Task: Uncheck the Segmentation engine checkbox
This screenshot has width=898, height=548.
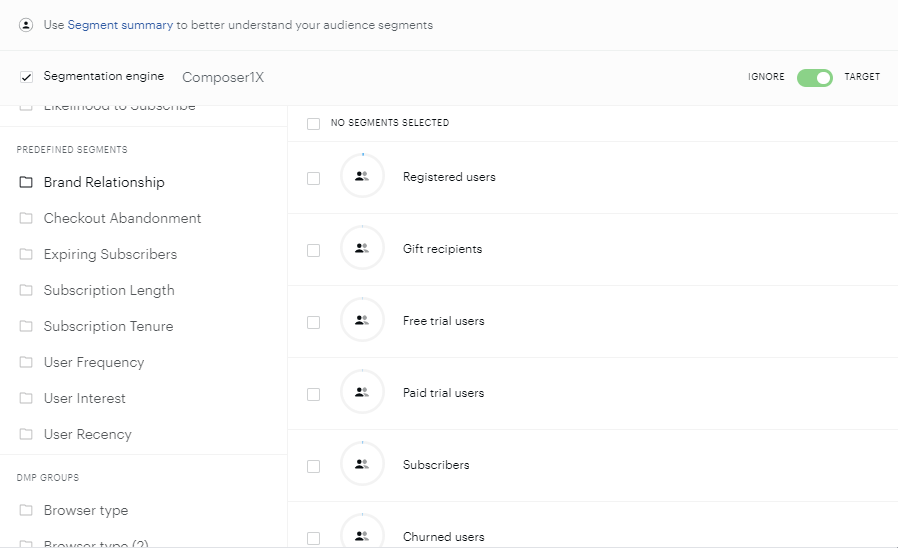Action: tap(26, 77)
